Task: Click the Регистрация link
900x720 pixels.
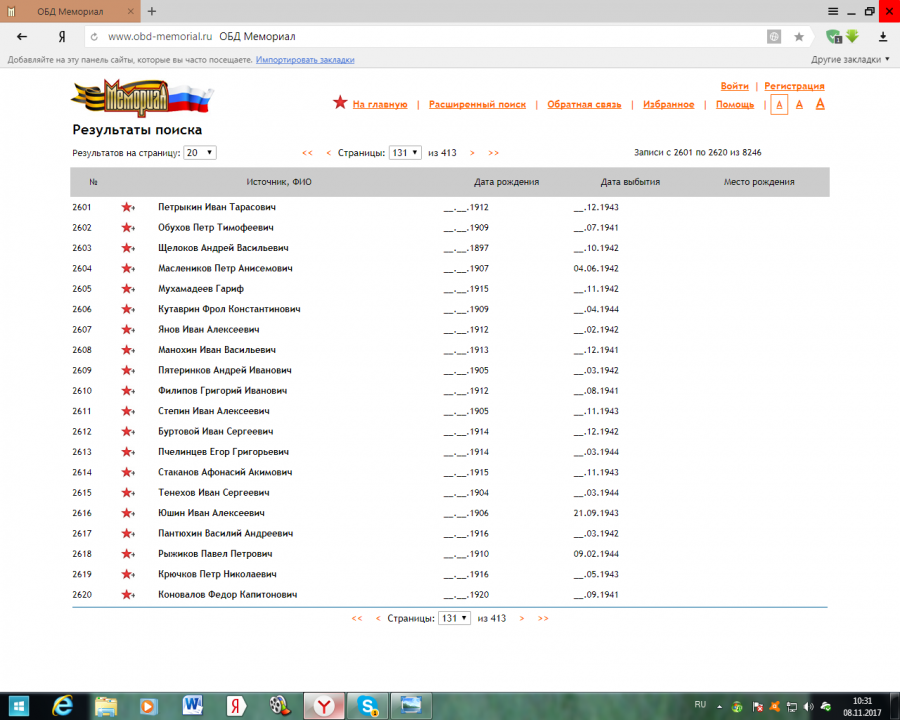Action: pos(794,87)
